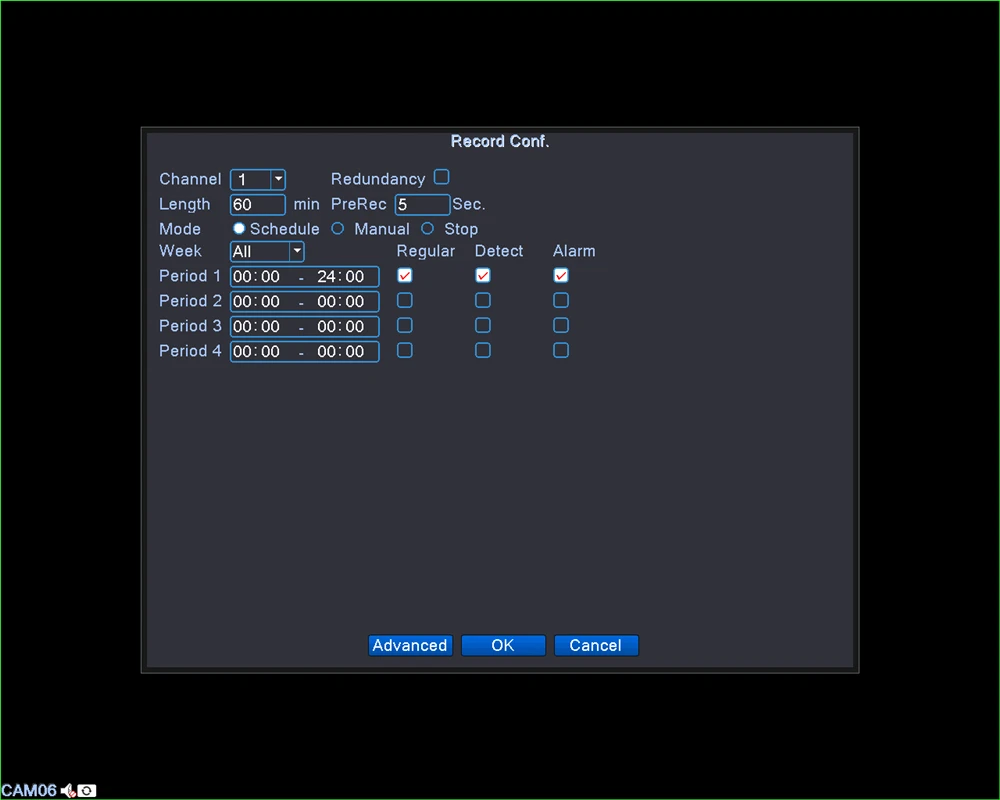Click the Record Conf. dialog title
The image size is (1000, 800).
pos(500,141)
